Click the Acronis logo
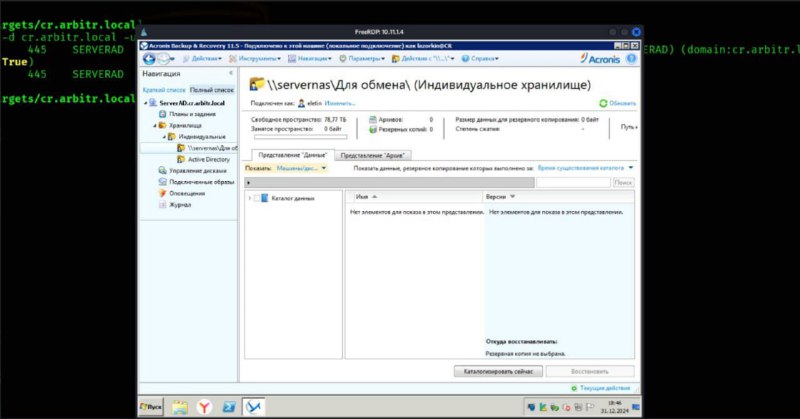This screenshot has height=419, width=800. tap(600, 59)
